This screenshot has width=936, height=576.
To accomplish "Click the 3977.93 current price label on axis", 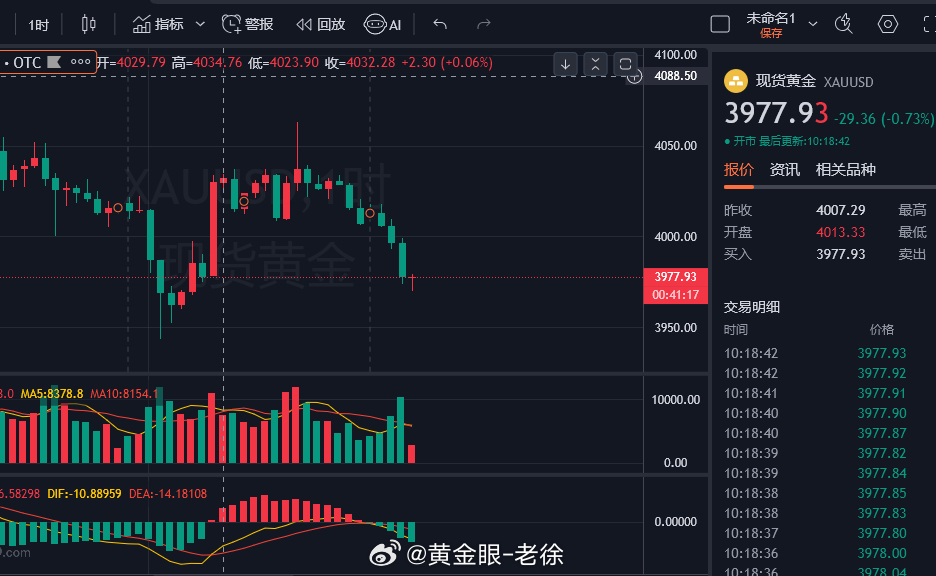I will (x=675, y=277).
